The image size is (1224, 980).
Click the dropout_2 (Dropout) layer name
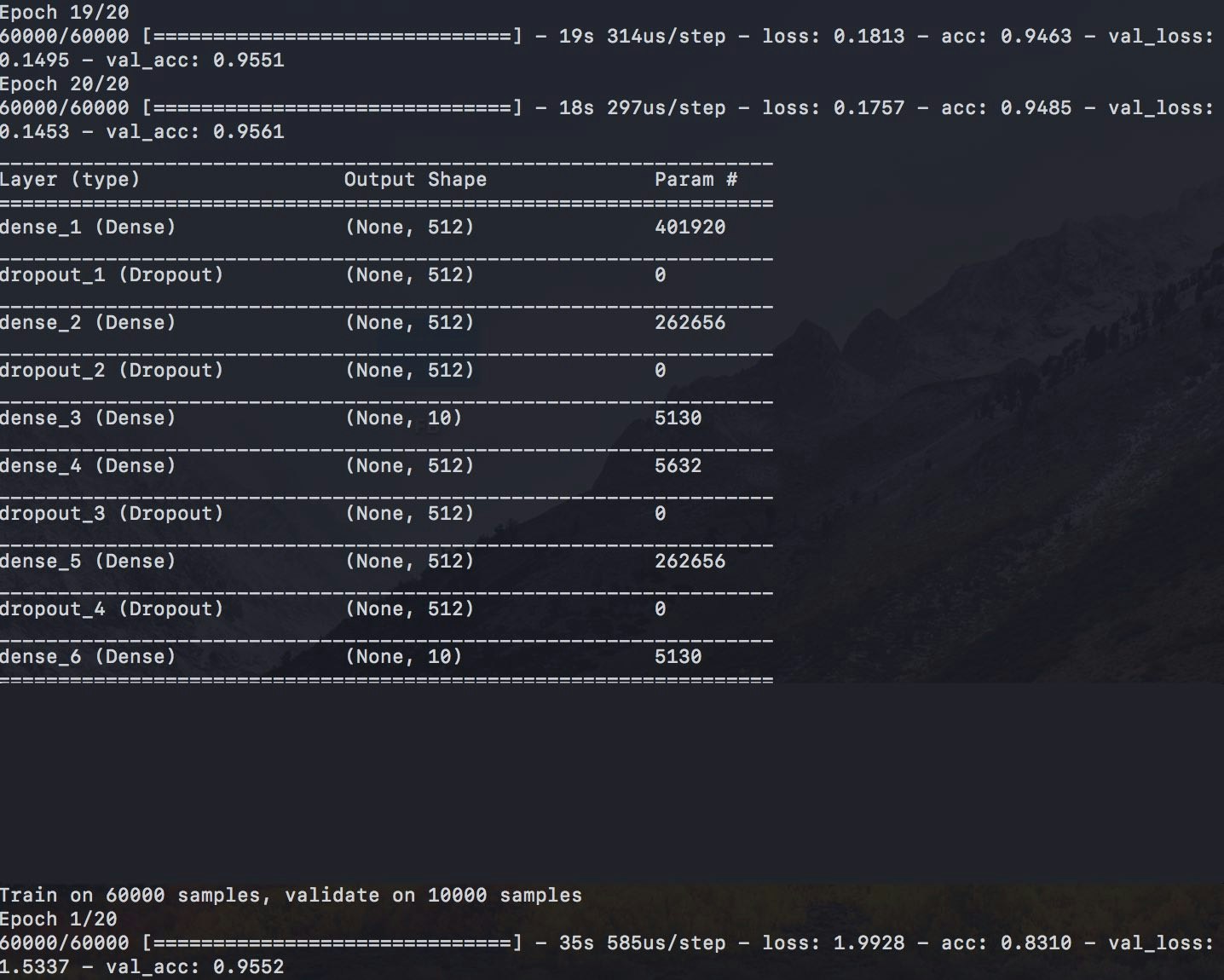click(112, 370)
